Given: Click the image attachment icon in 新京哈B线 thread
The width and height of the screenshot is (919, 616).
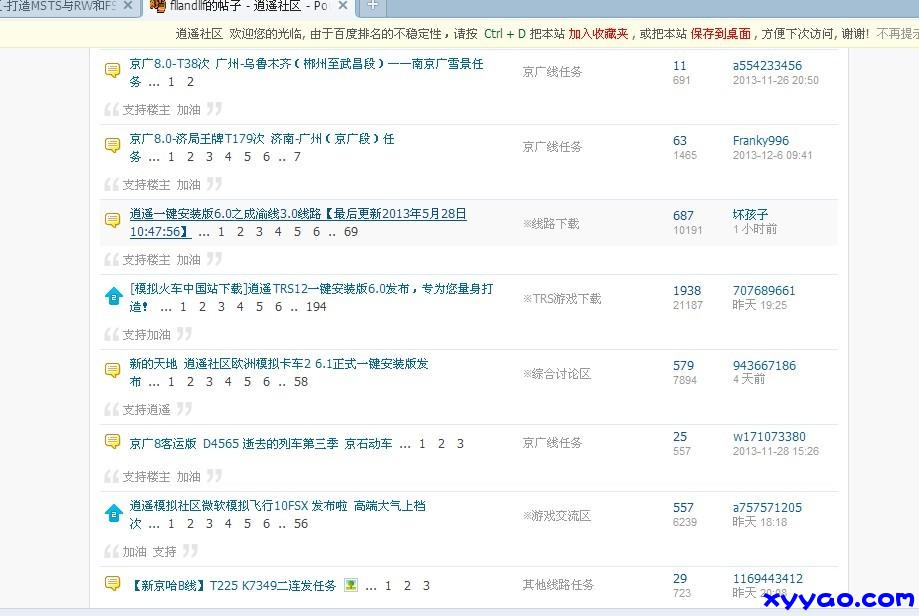Looking at the screenshot, I should 351,585.
